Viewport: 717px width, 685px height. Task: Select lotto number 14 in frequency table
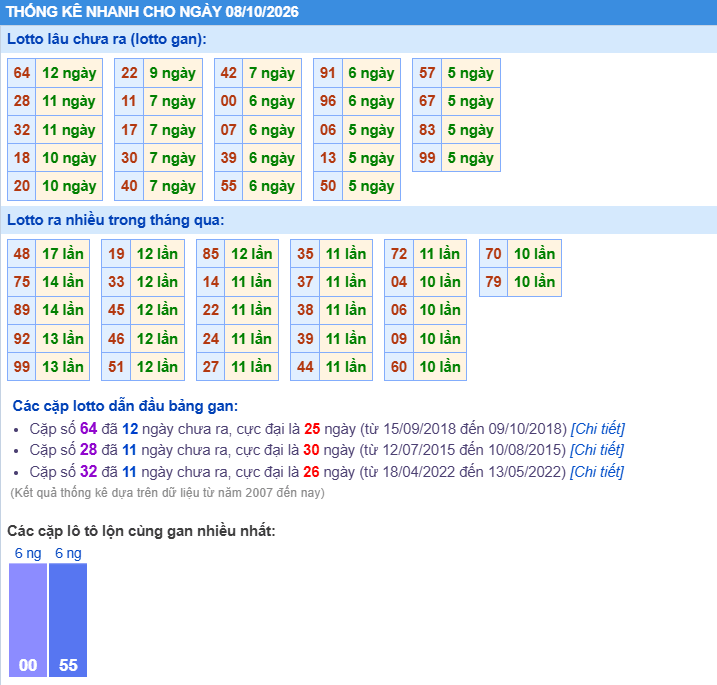tap(211, 282)
